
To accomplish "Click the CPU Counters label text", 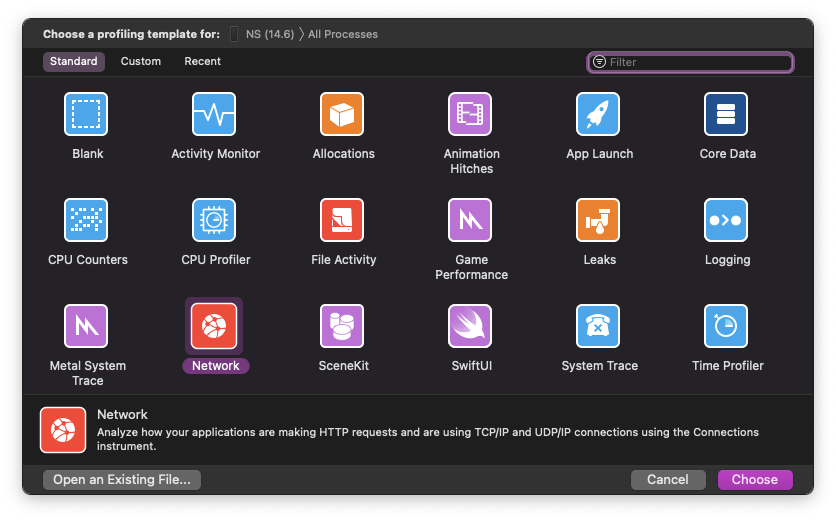I will 87,260.
